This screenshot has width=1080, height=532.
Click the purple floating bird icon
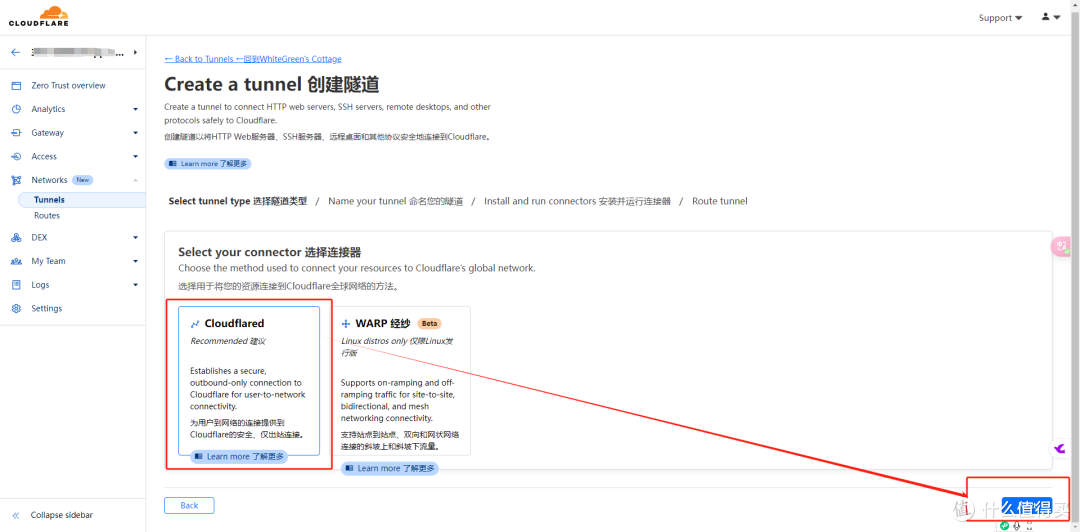1060,449
